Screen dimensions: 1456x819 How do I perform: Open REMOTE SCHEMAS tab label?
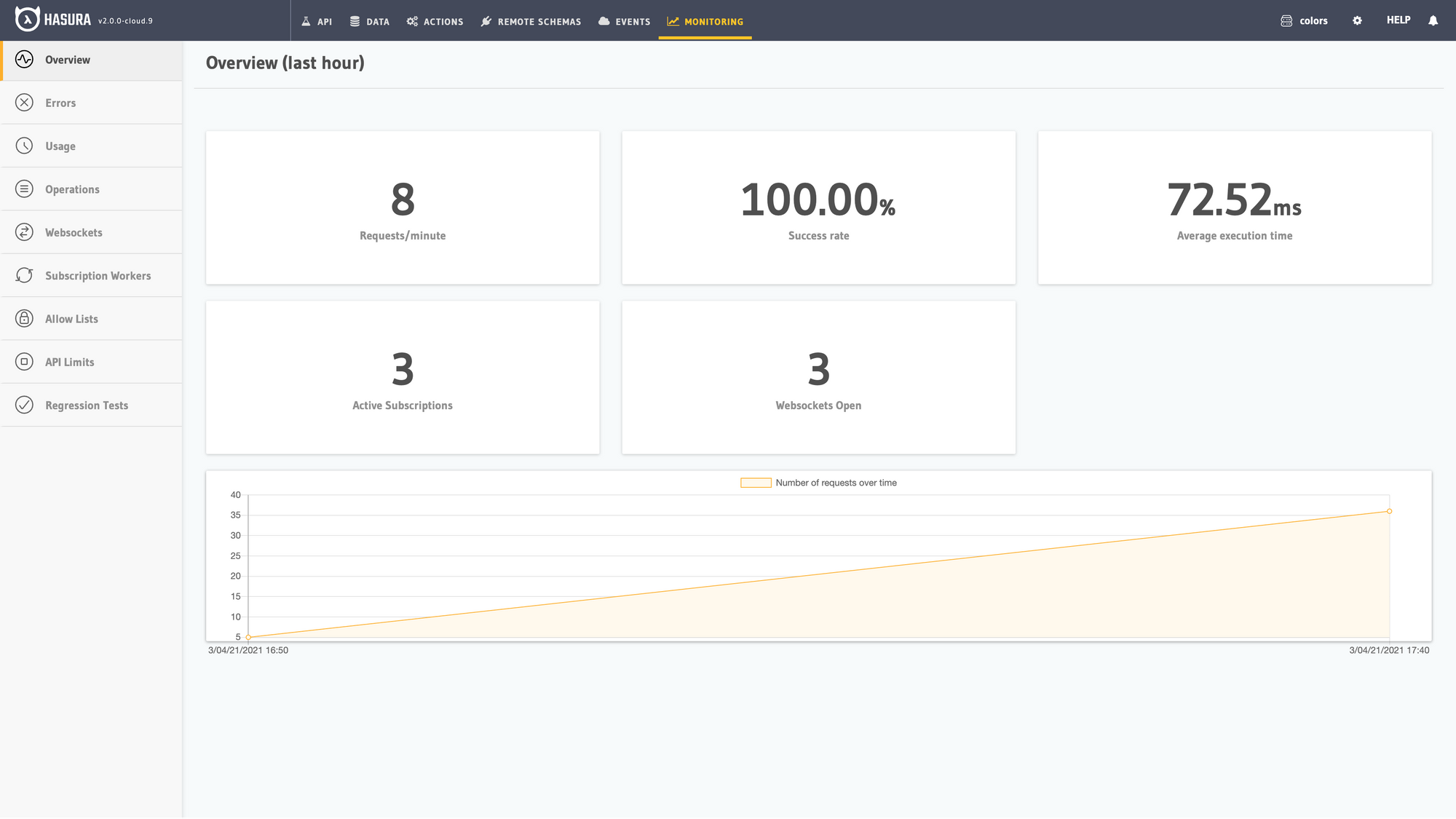coord(539,22)
